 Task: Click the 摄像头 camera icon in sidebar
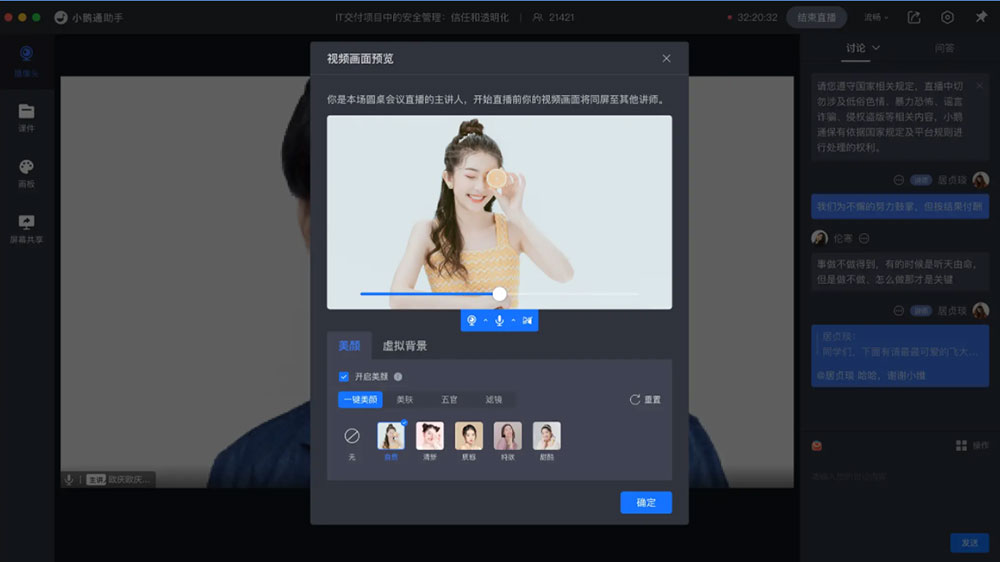click(26, 58)
